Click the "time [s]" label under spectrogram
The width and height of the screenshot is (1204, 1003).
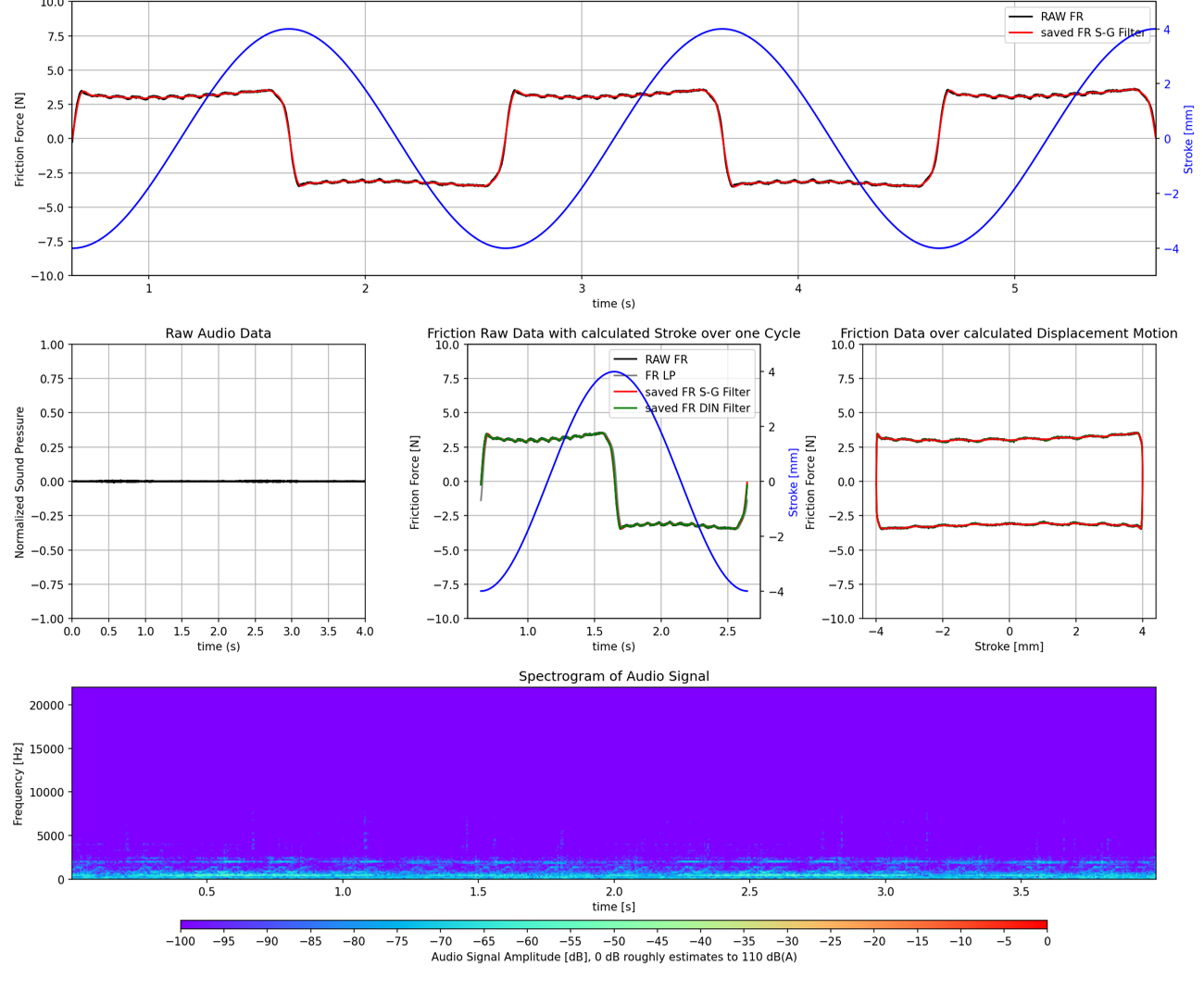(x=614, y=907)
